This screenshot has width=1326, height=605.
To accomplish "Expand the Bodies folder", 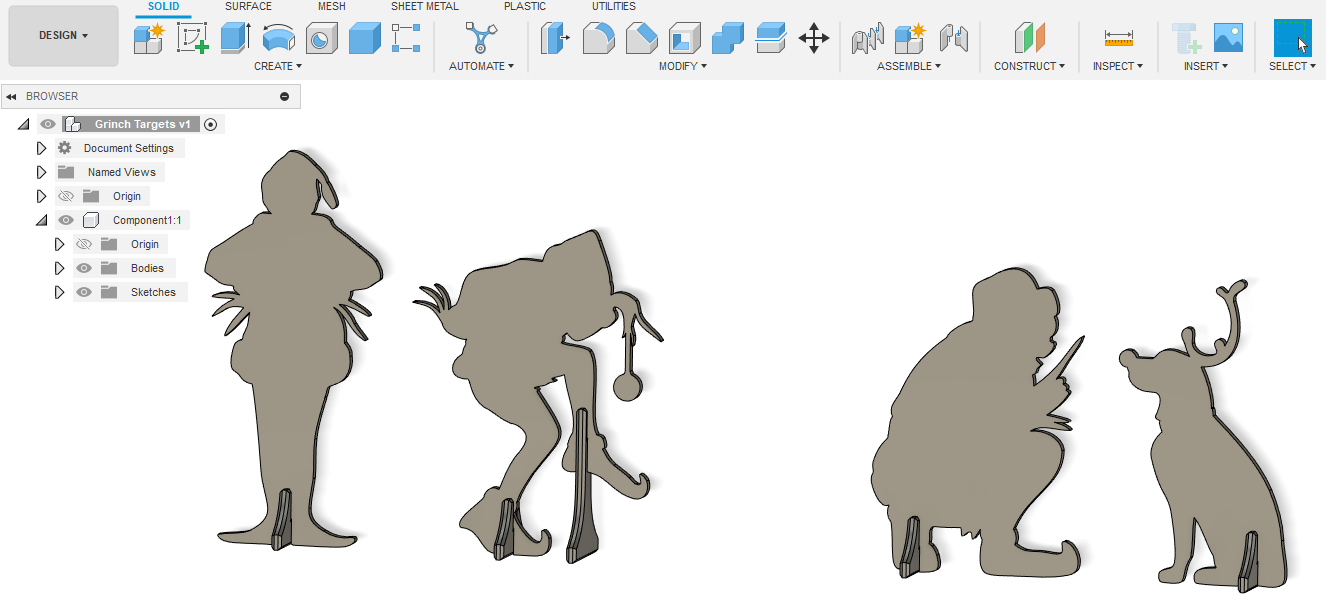I will pyautogui.click(x=59, y=268).
